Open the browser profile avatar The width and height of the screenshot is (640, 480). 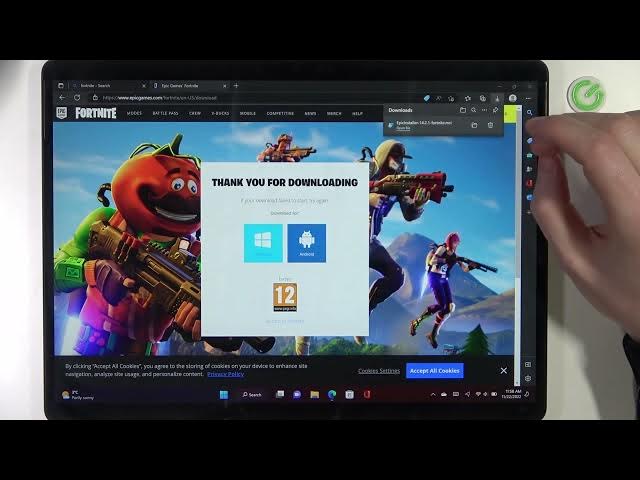pyautogui.click(x=513, y=98)
